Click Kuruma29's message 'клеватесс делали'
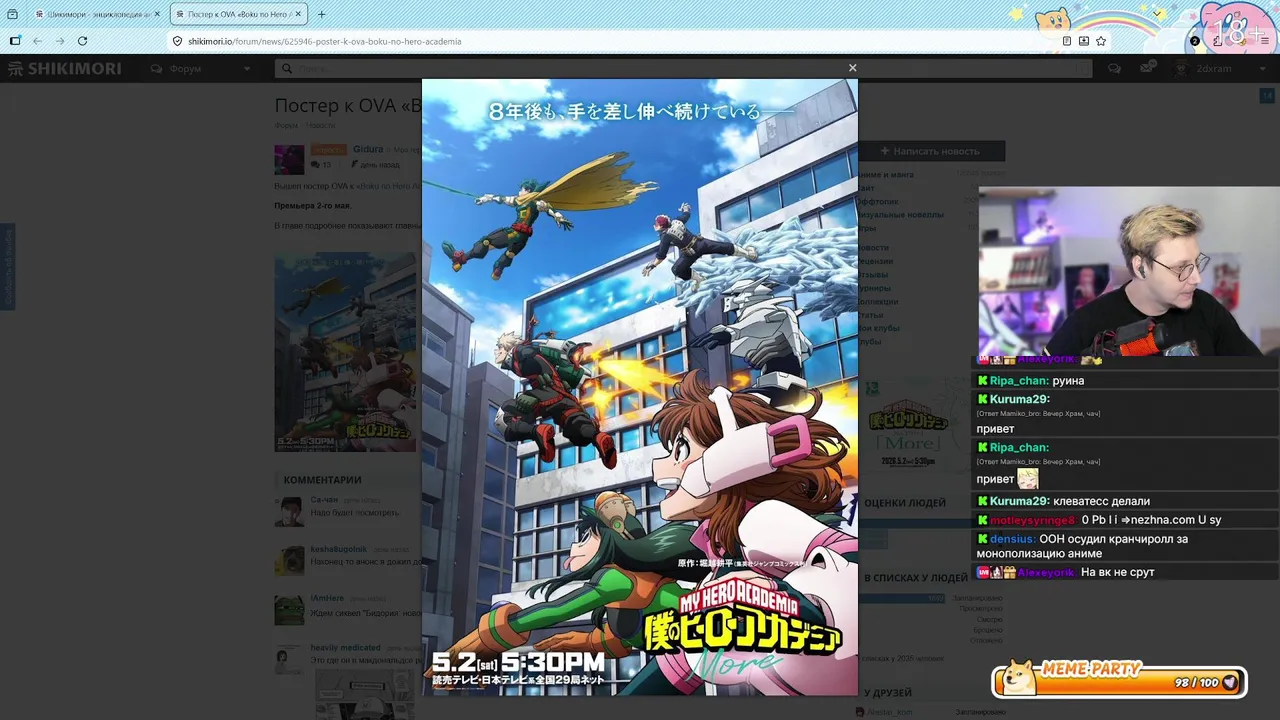This screenshot has width=1280, height=720. point(1102,501)
